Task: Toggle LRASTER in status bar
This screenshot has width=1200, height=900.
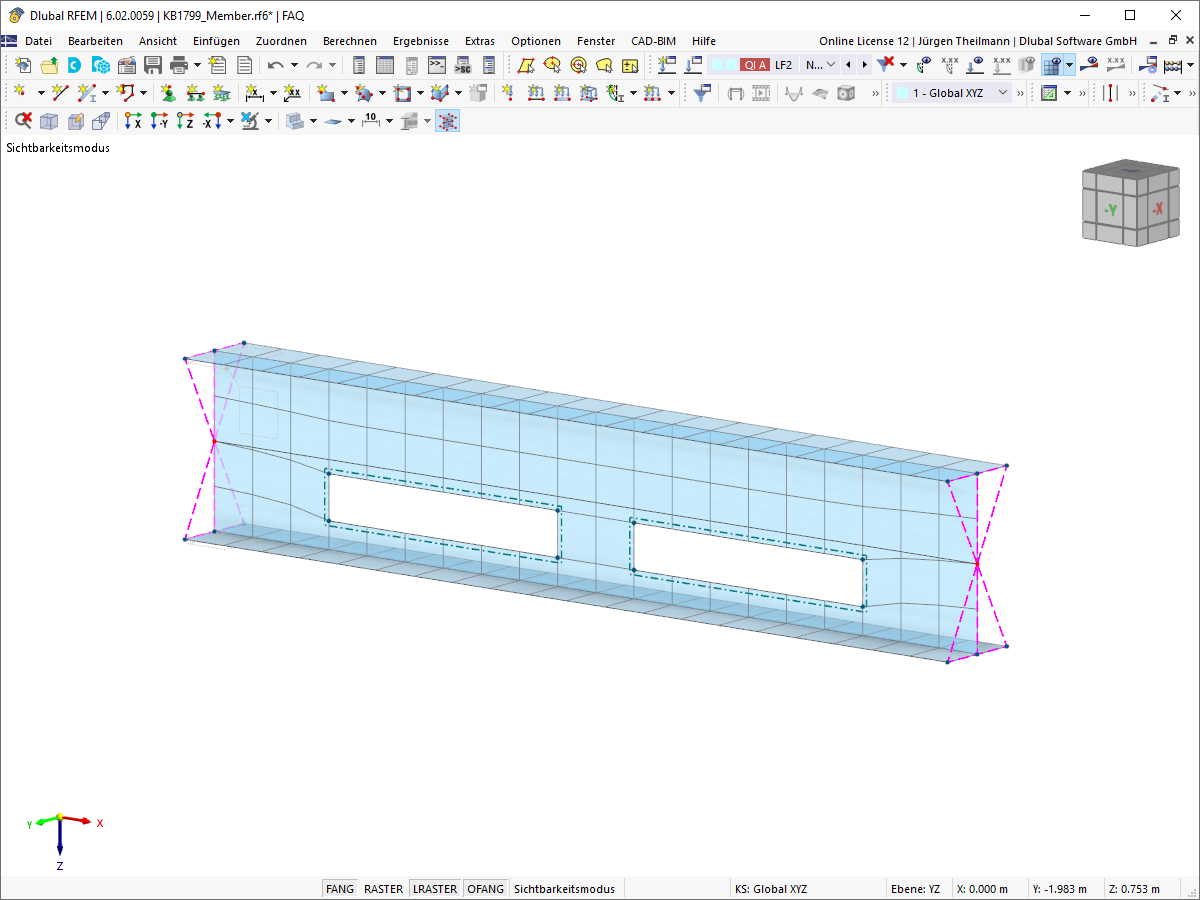Action: (x=435, y=888)
